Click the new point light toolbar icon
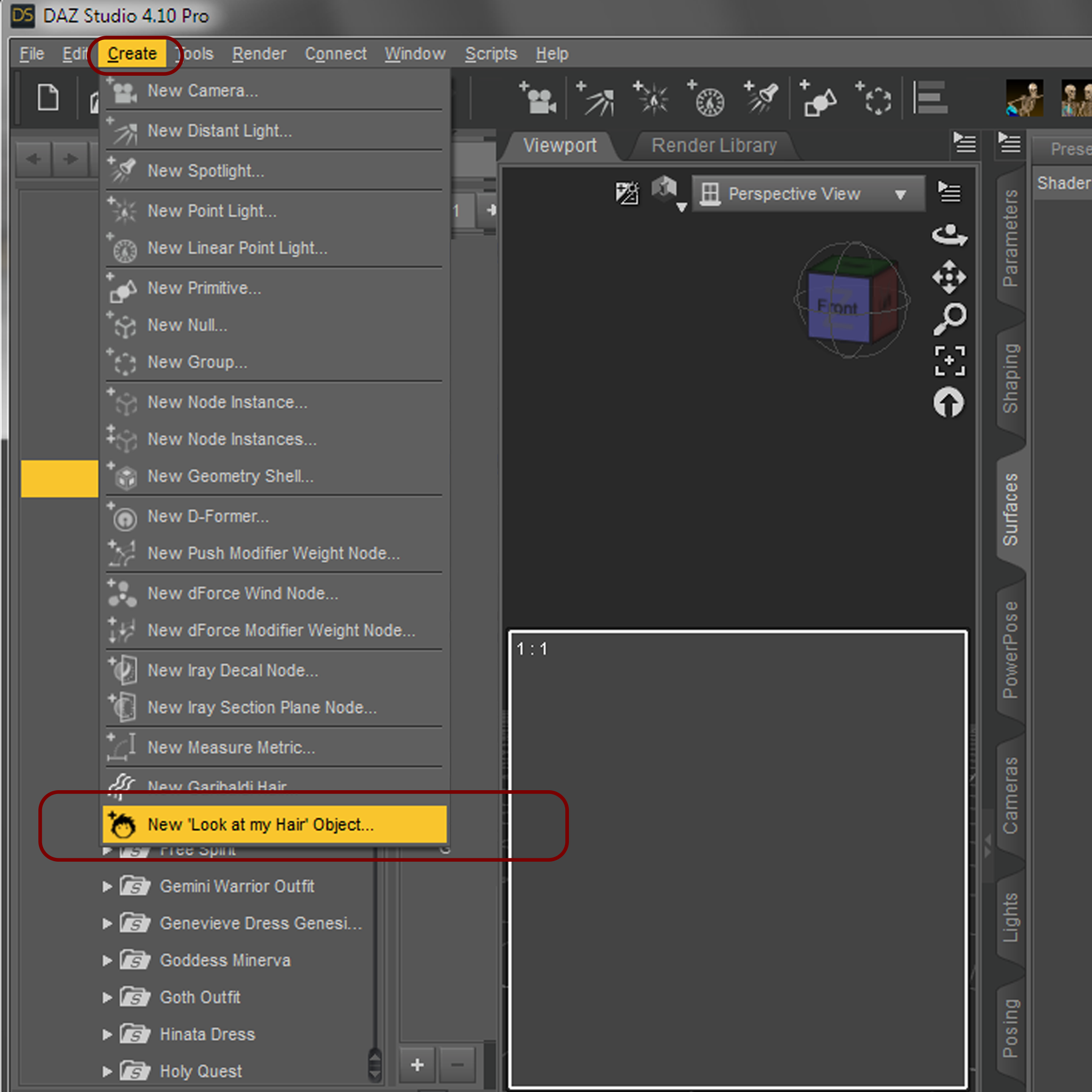The width and height of the screenshot is (1092, 1092). coord(652,100)
